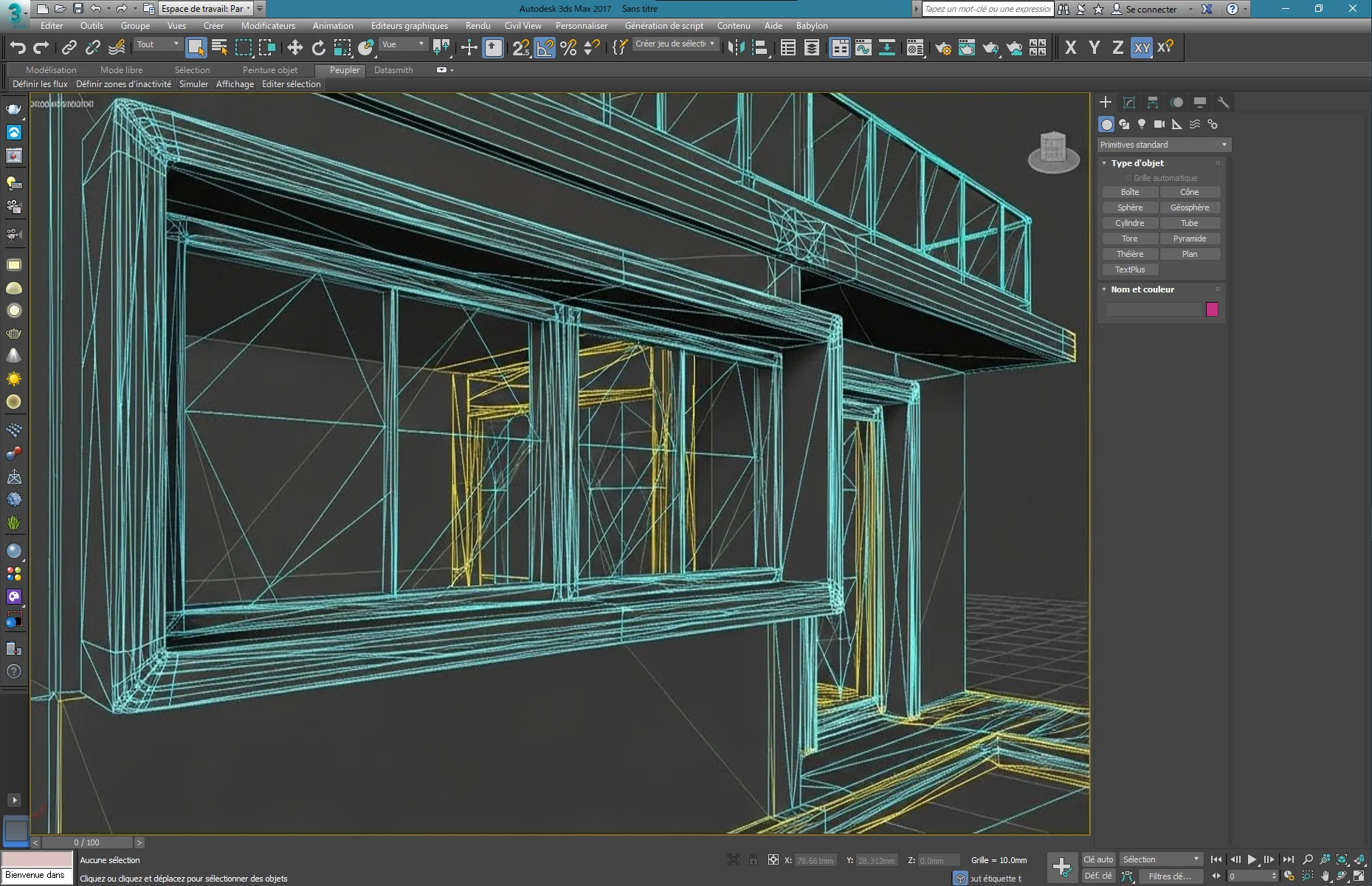This screenshot has height=886, width=1372.
Task: Activate the Select and Link tool
Action: (x=69, y=48)
